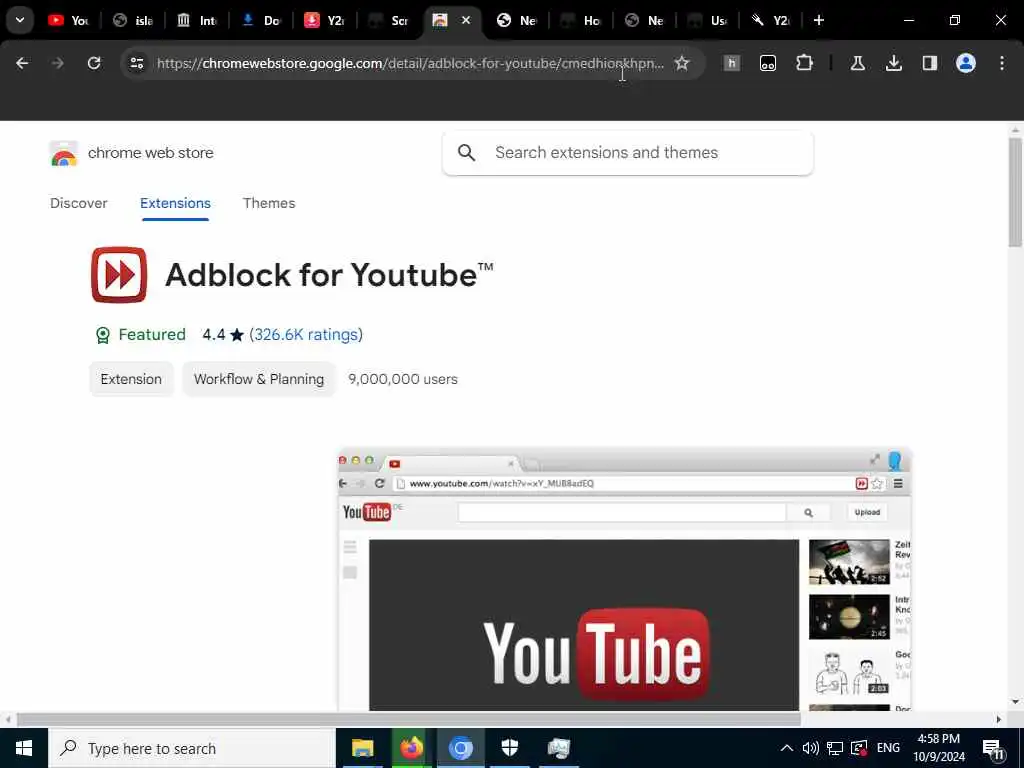Image resolution: width=1024 pixels, height=768 pixels.
Task: Click the Adblock for Youtube heading
Action: pyautogui.click(x=329, y=275)
